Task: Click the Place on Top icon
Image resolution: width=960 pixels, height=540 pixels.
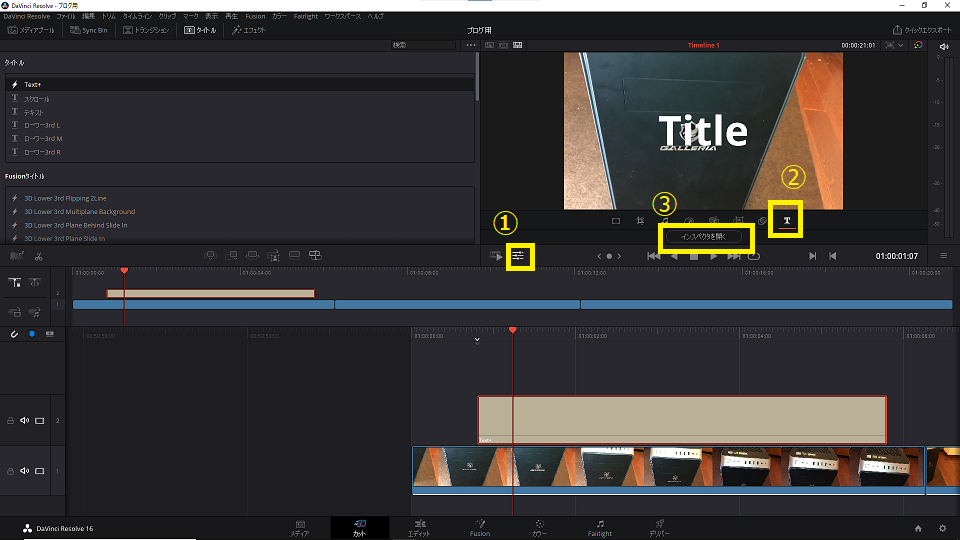Action: [x=294, y=255]
